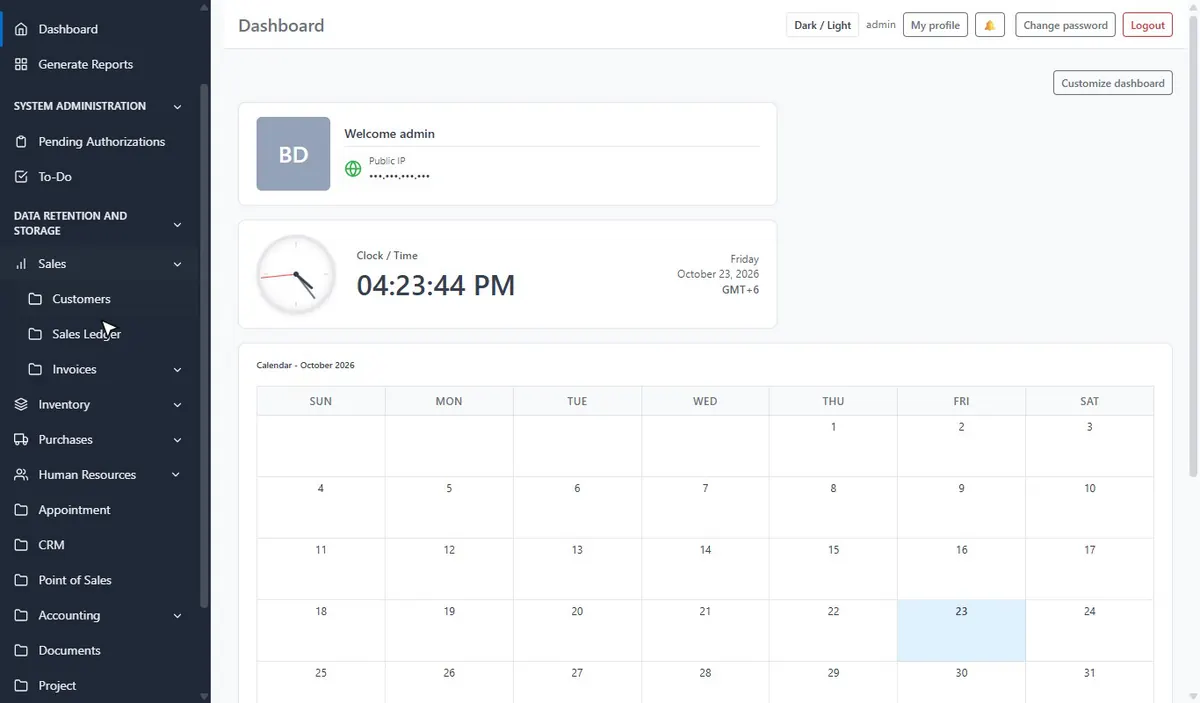Screen dimensions: 1200x703
Task: Click Calendar - October 2026 title
Action: [306, 365]
